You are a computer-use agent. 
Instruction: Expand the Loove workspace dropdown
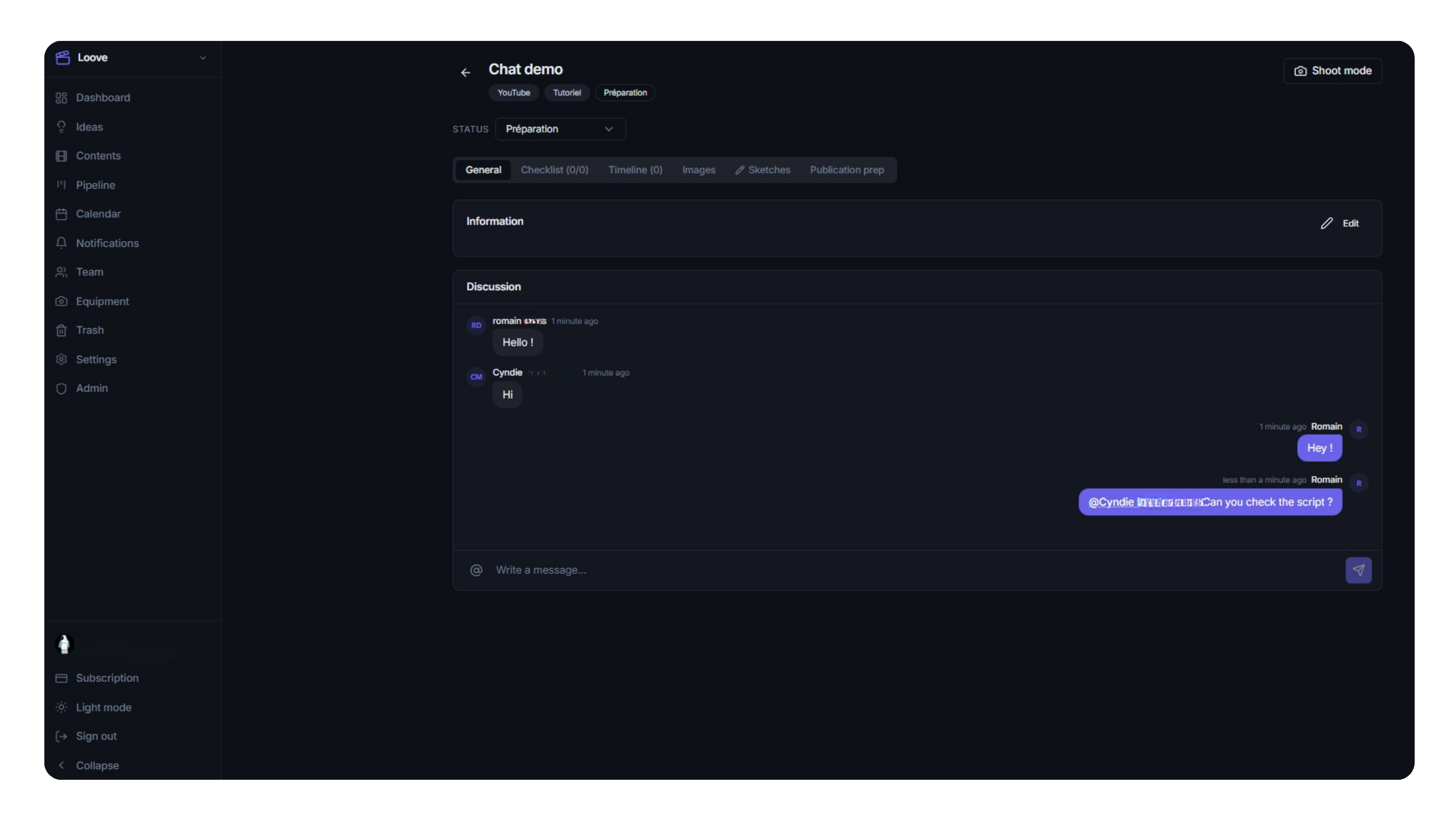pyautogui.click(x=202, y=57)
